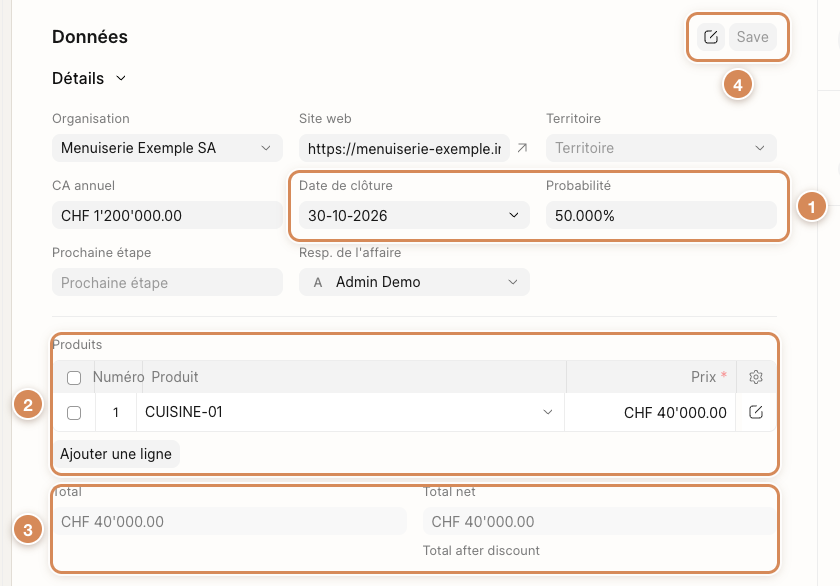Edit the CUISINE-01 row with pencil icon
This screenshot has height=586, width=840.
tap(756, 412)
